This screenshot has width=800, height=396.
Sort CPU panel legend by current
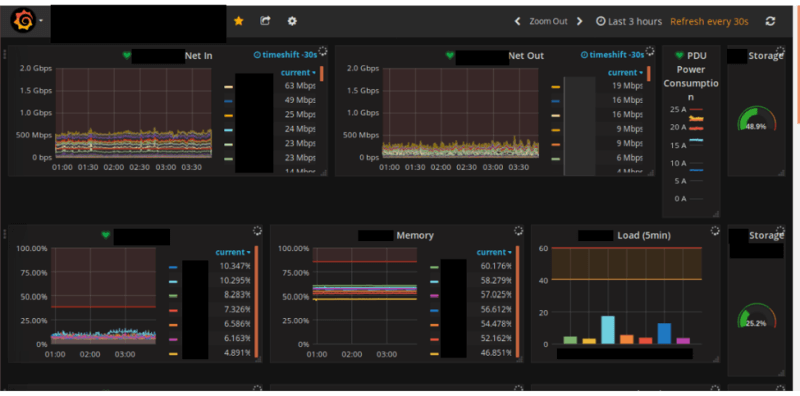pos(233,252)
